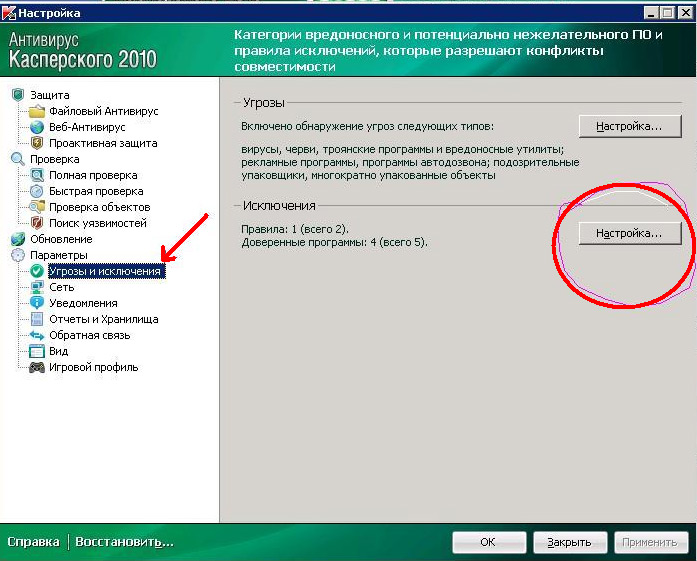Screen dimensions: 697x561
Task: Click the Уведомления info icon
Action: [37, 303]
